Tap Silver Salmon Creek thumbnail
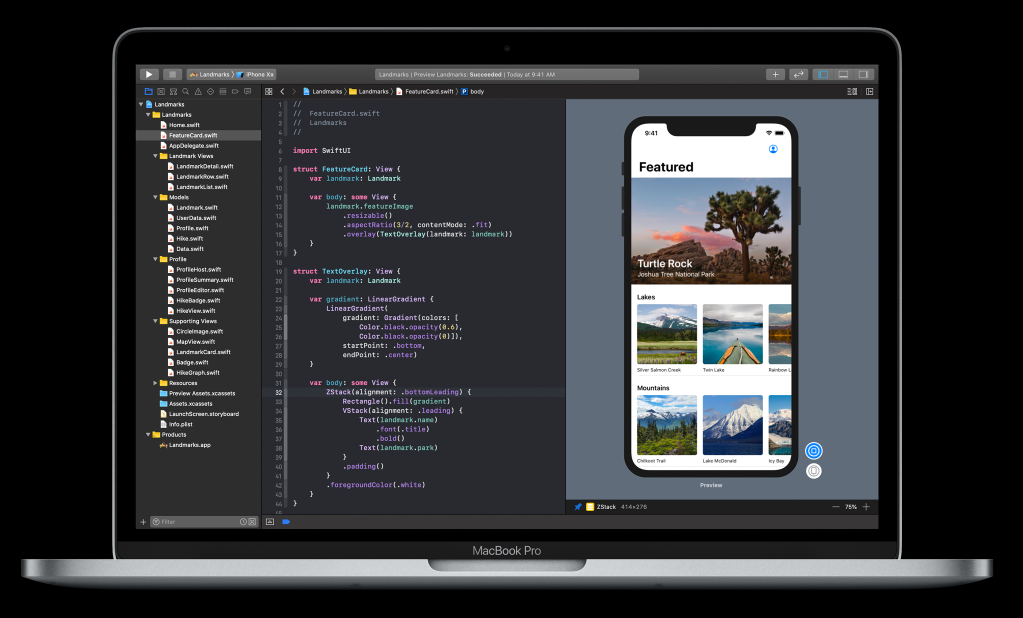 (x=667, y=334)
